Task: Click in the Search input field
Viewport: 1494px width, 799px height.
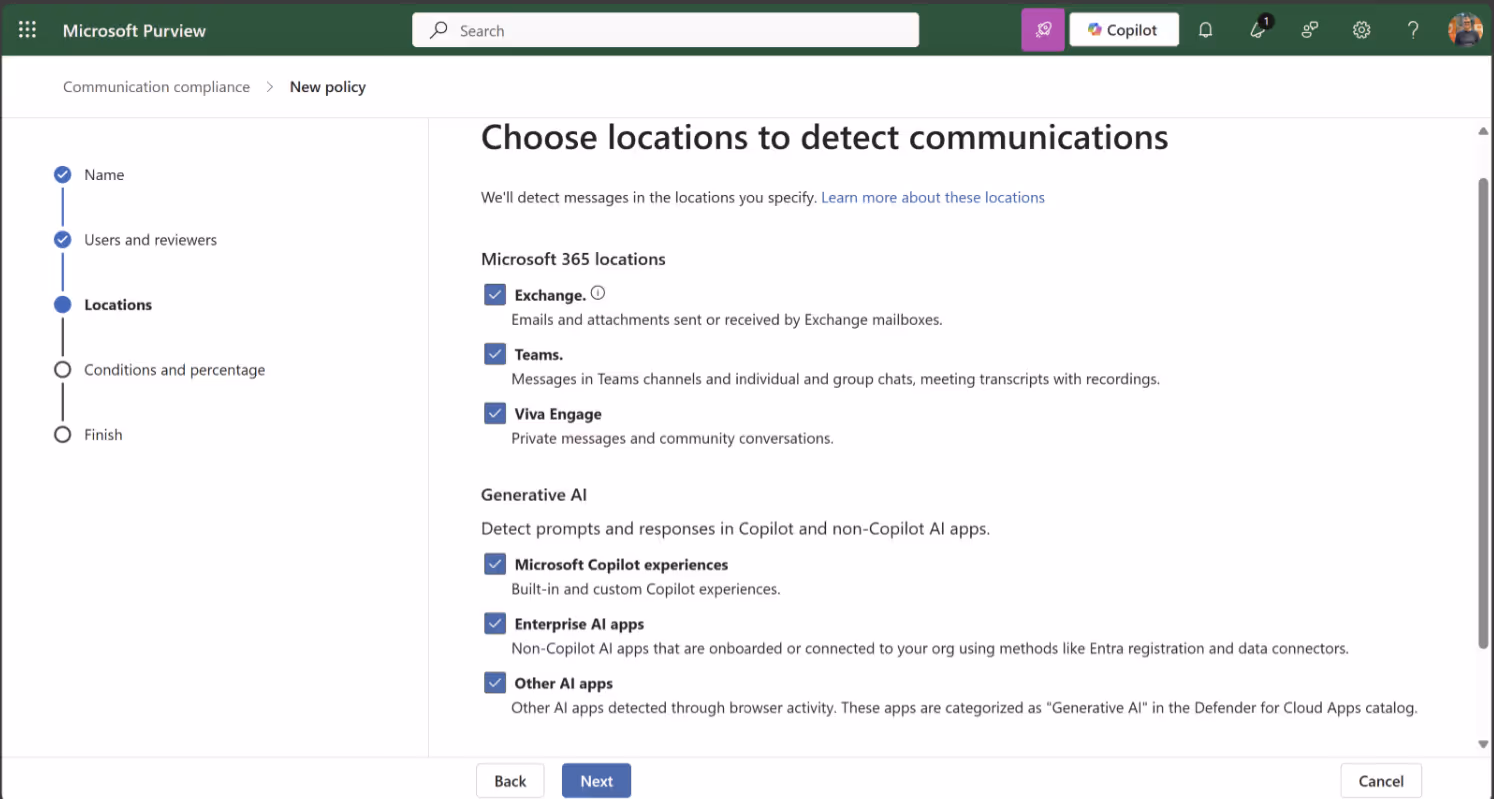Action: 665,30
